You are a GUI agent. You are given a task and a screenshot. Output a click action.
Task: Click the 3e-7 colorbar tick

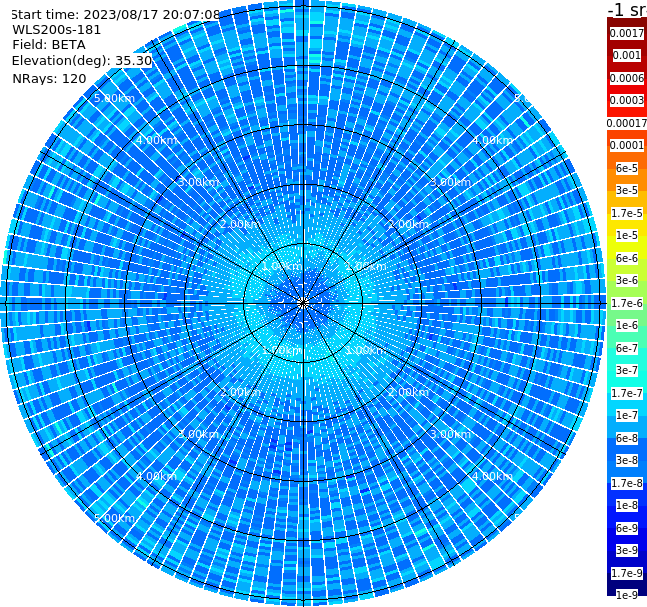click(627, 370)
